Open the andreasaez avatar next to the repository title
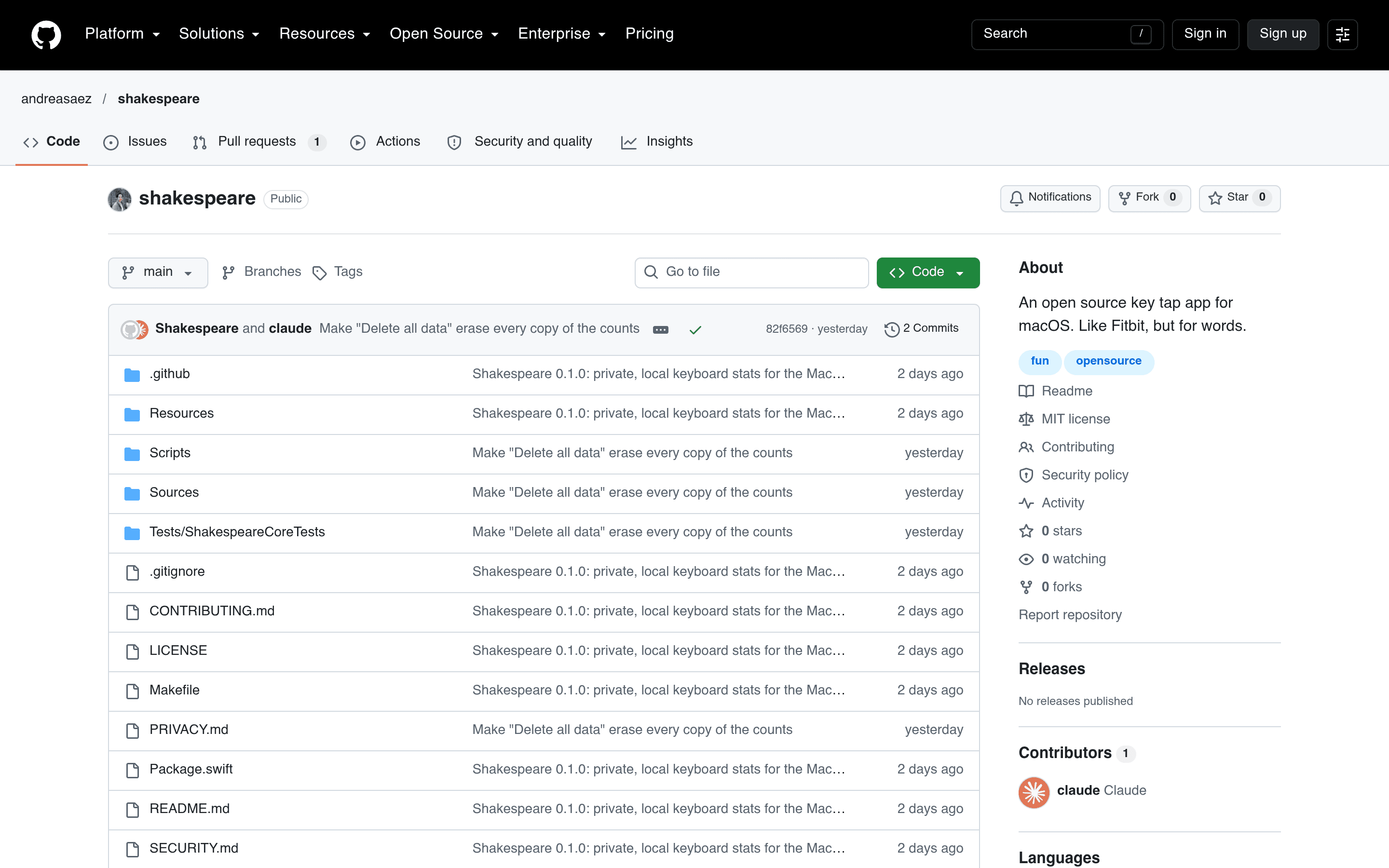Screen dimensions: 1389x868 coord(120,199)
